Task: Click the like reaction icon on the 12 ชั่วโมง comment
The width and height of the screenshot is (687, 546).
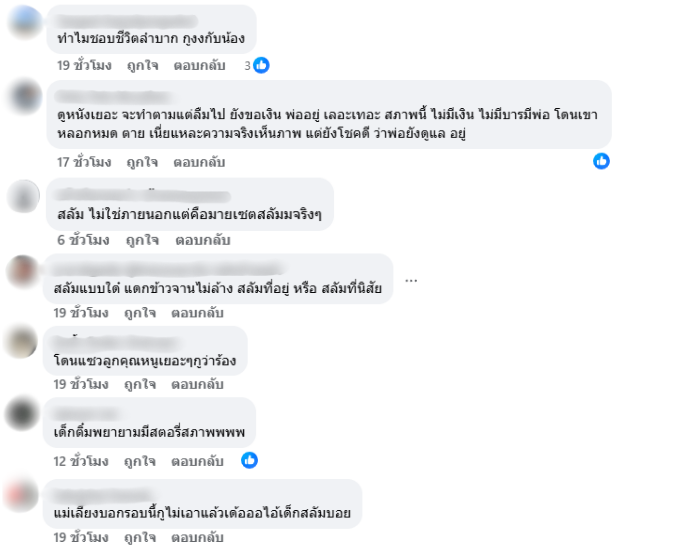Action: coord(249,460)
